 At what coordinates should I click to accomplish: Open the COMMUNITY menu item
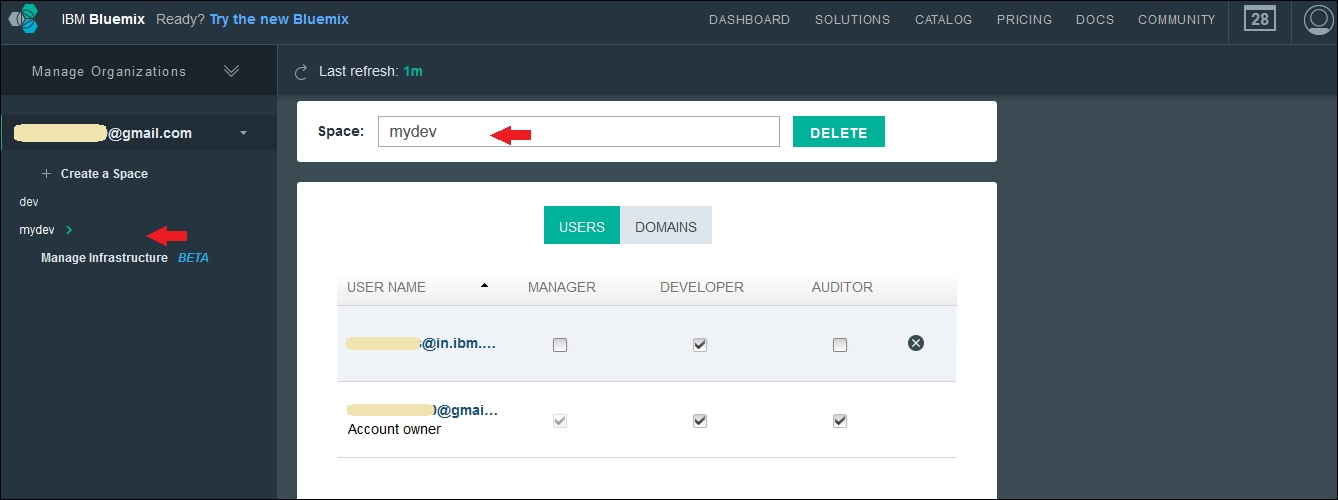point(1177,19)
